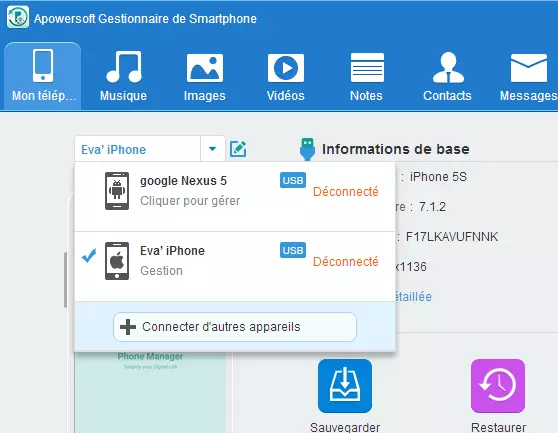Viewport: 558px width, 433px height.
Task: Click the green USB connection icon
Action: pyautogui.click(x=307, y=149)
